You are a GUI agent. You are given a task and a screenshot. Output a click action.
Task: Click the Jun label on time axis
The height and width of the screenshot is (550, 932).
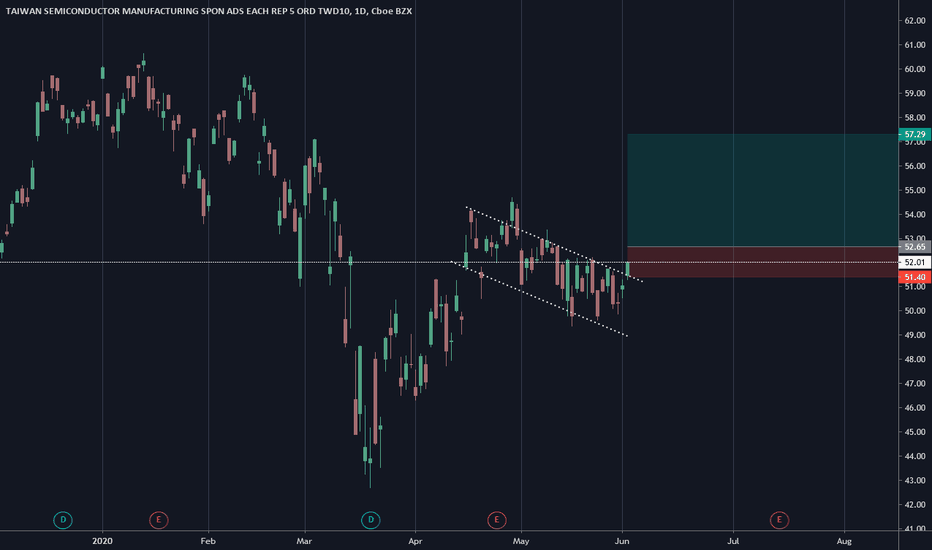pos(622,541)
